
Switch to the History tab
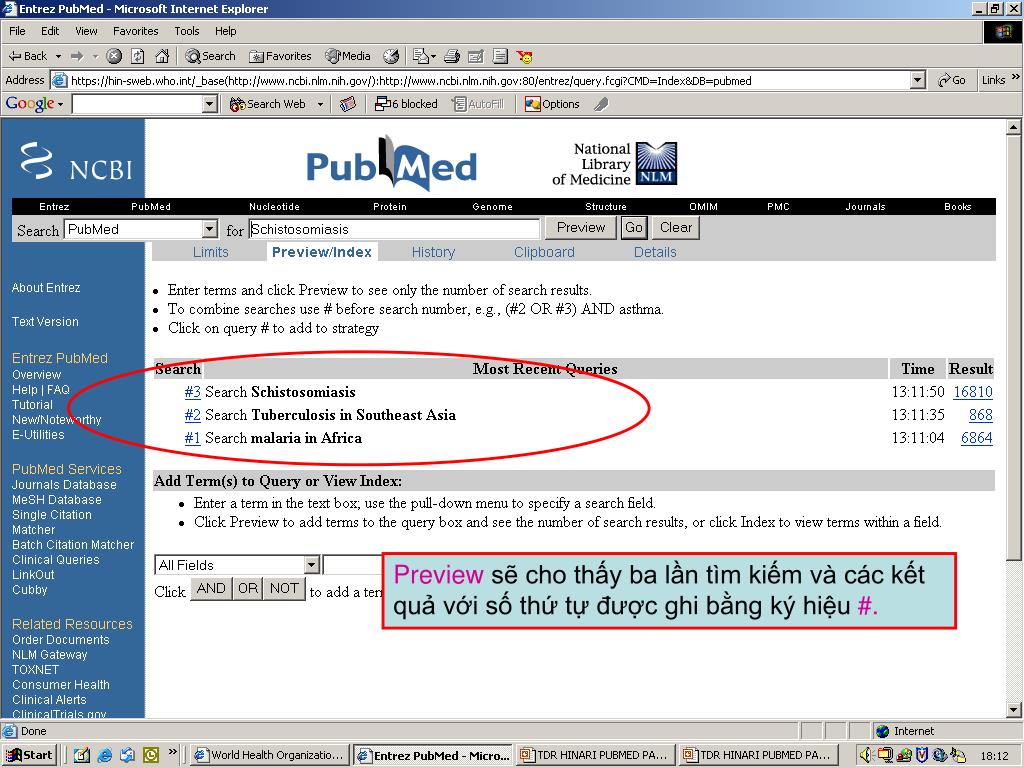[x=433, y=252]
